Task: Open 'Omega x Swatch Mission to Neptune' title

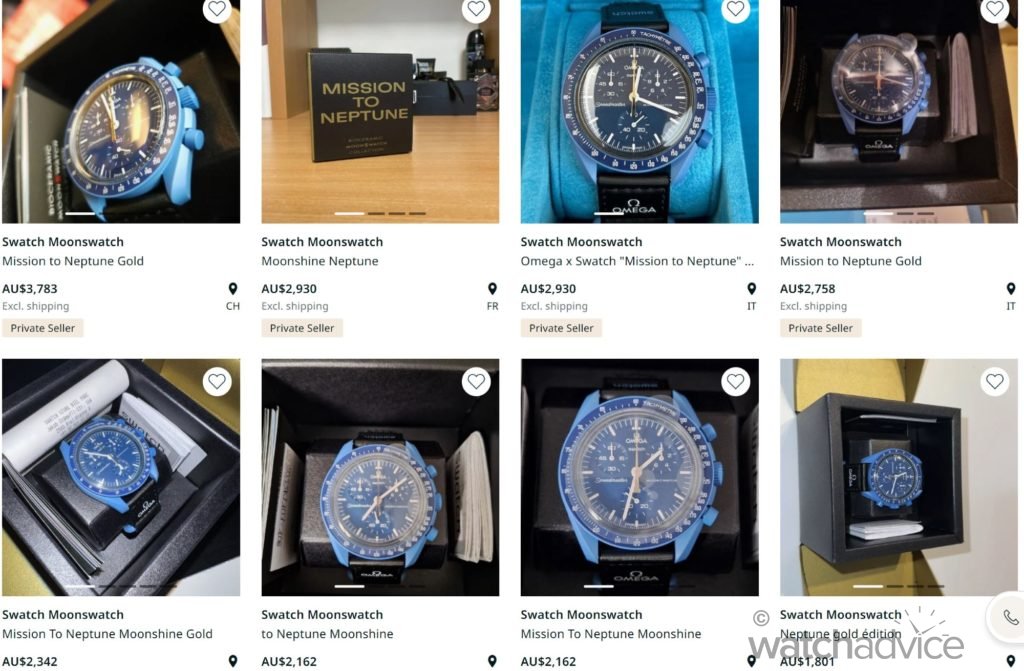Action: pos(637,261)
